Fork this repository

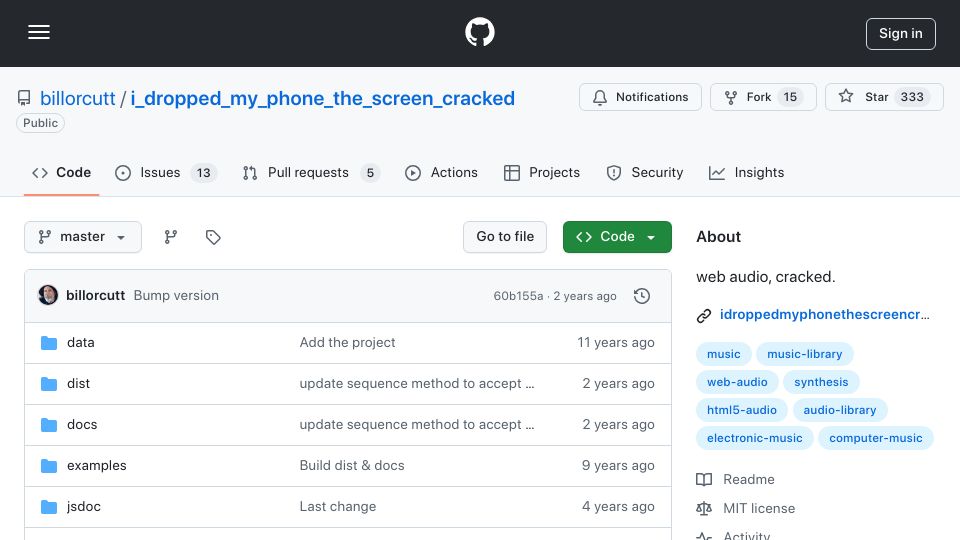[x=763, y=97]
